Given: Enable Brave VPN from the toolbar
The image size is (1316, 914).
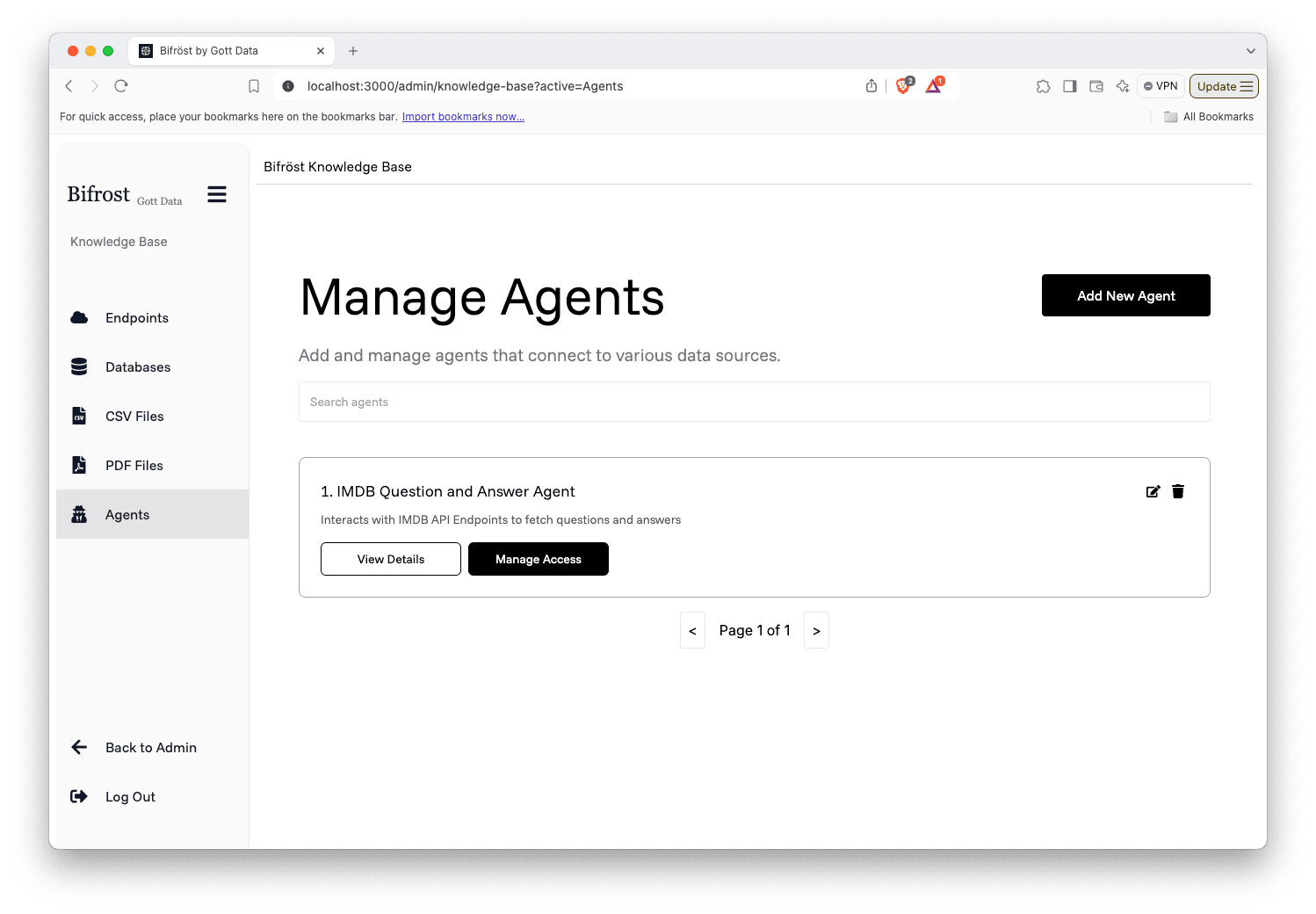Looking at the screenshot, I should (1160, 86).
